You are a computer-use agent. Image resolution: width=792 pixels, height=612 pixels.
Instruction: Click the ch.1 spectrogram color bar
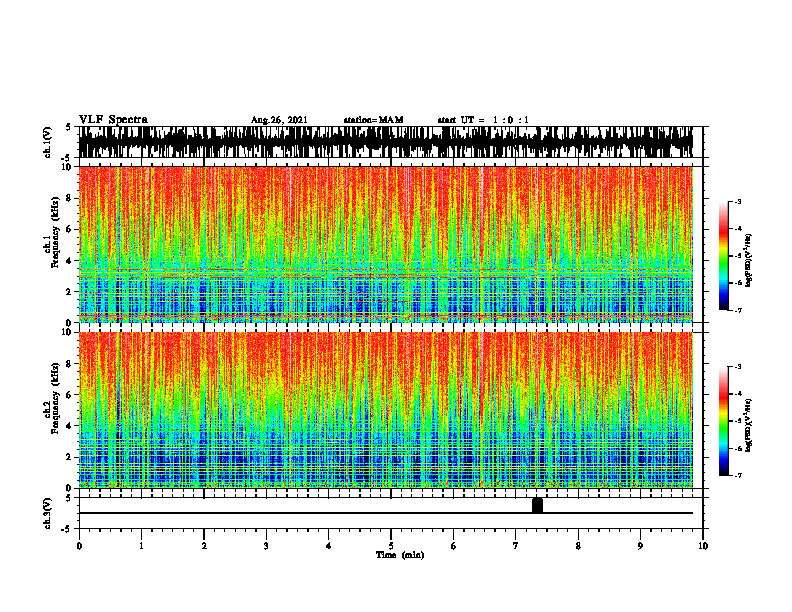724,255
